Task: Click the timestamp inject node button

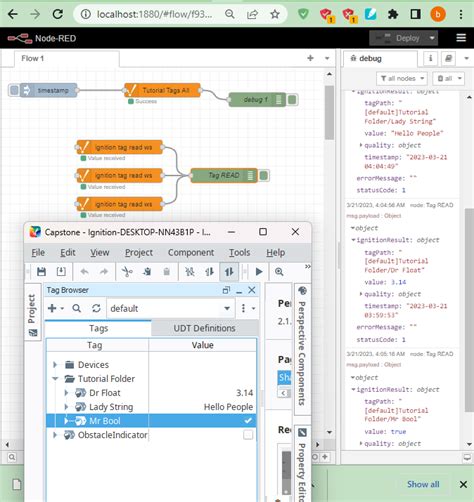Action: pyautogui.click(x=14, y=90)
